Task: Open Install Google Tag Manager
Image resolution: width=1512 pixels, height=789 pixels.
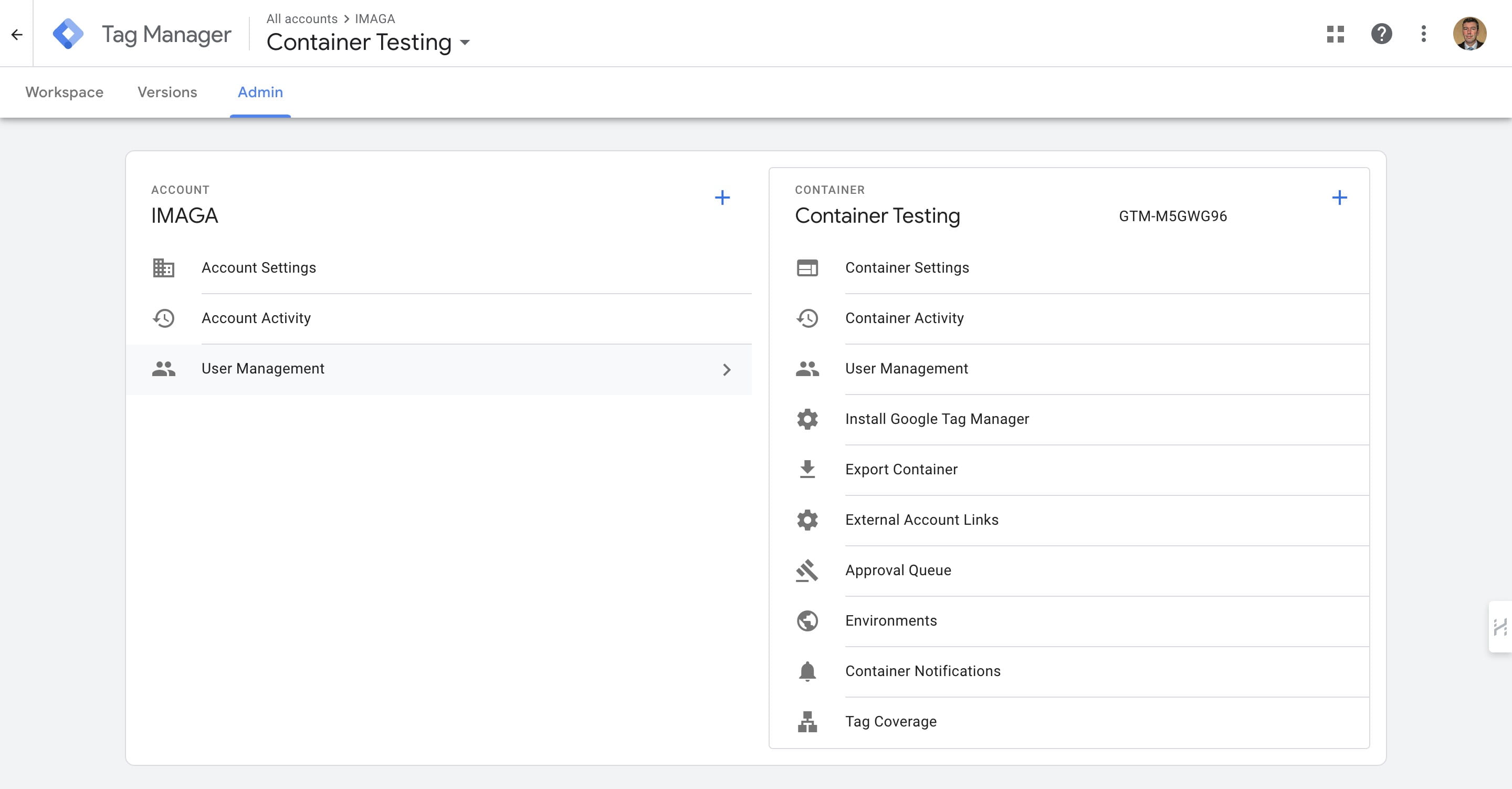Action: pyautogui.click(x=937, y=419)
